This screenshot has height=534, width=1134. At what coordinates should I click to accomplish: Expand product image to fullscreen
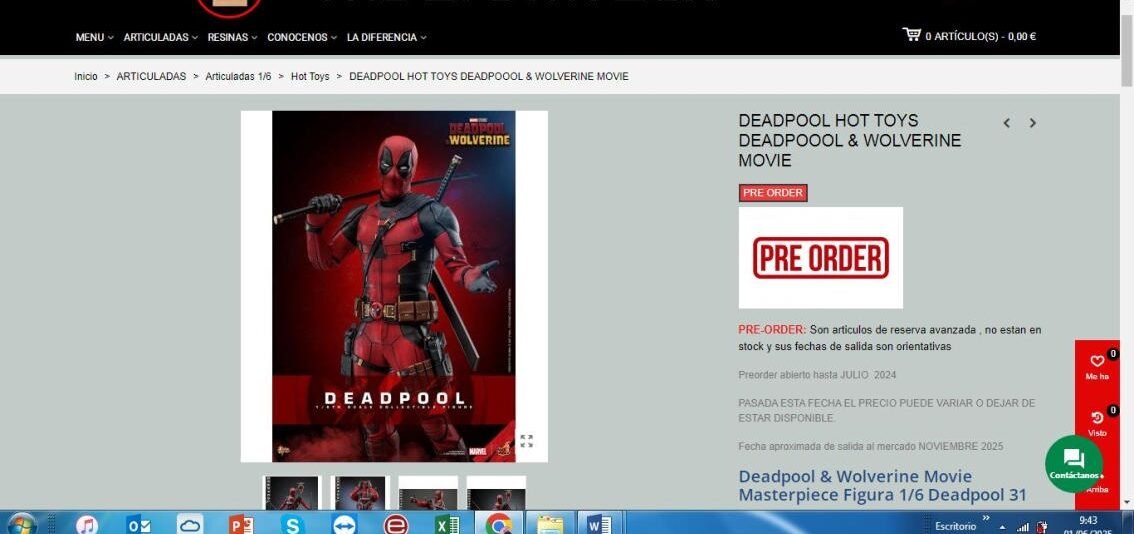(x=526, y=441)
